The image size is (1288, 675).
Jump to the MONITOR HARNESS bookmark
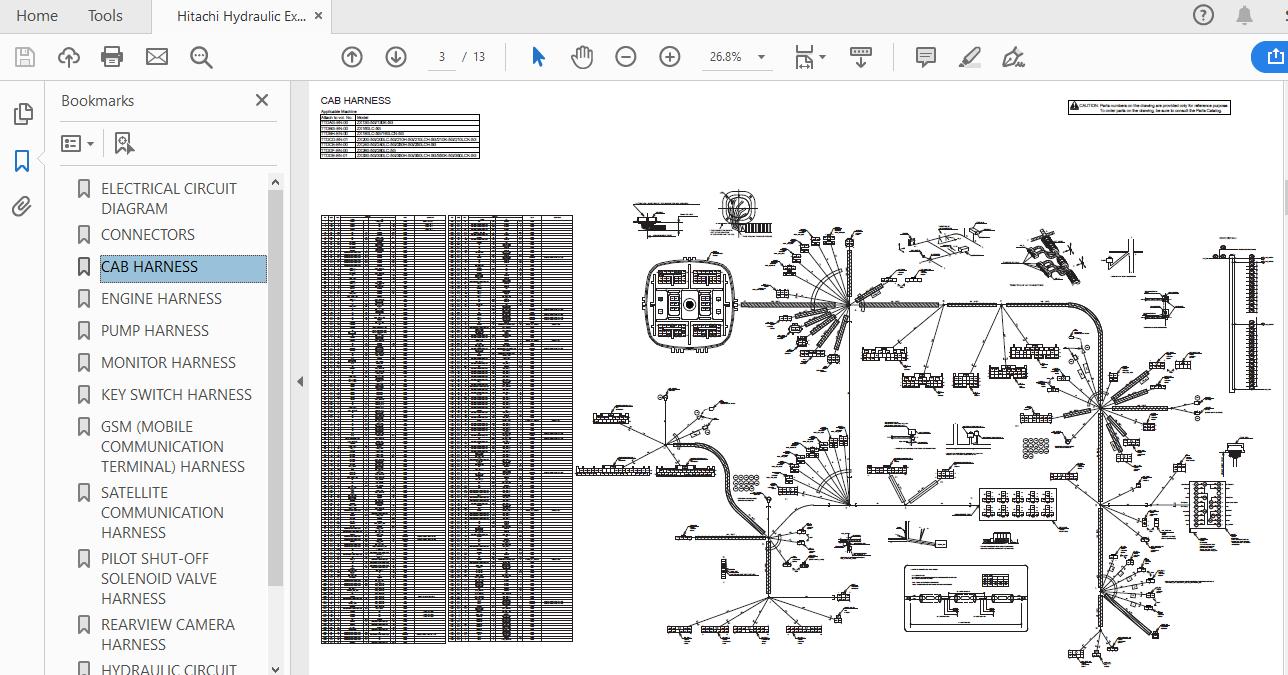168,362
